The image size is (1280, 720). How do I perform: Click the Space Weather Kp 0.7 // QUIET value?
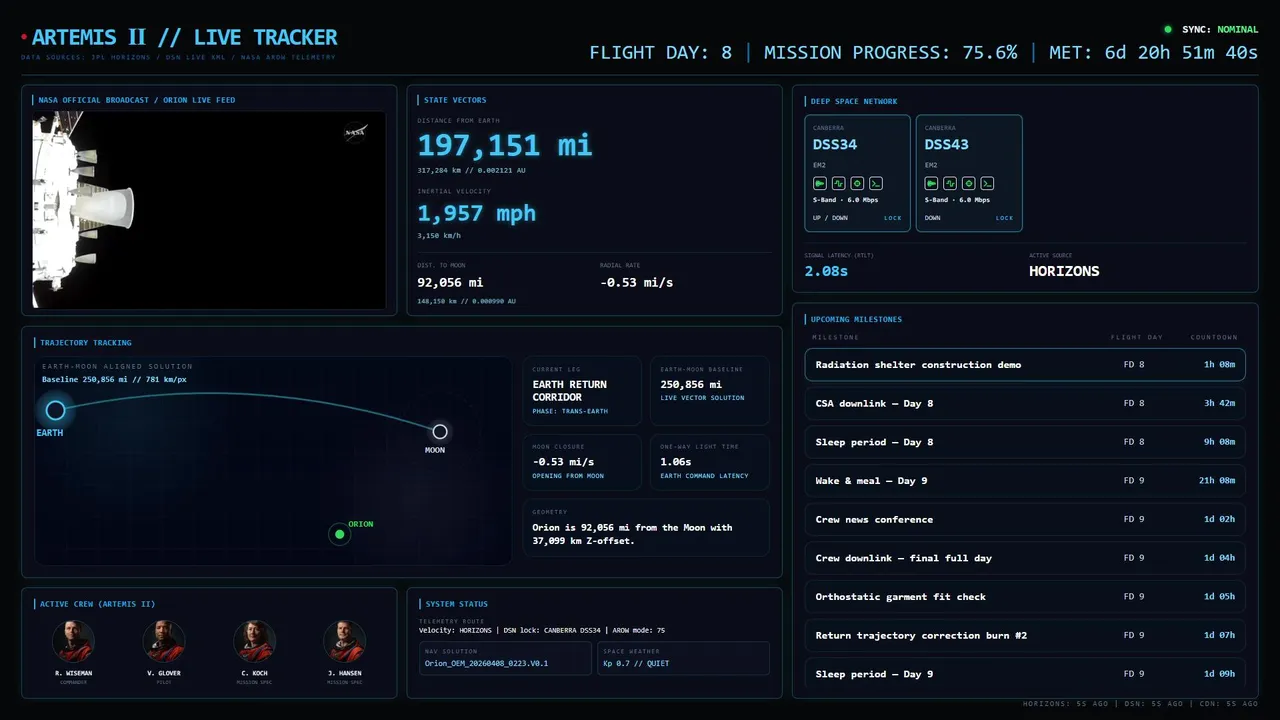pyautogui.click(x=636, y=663)
